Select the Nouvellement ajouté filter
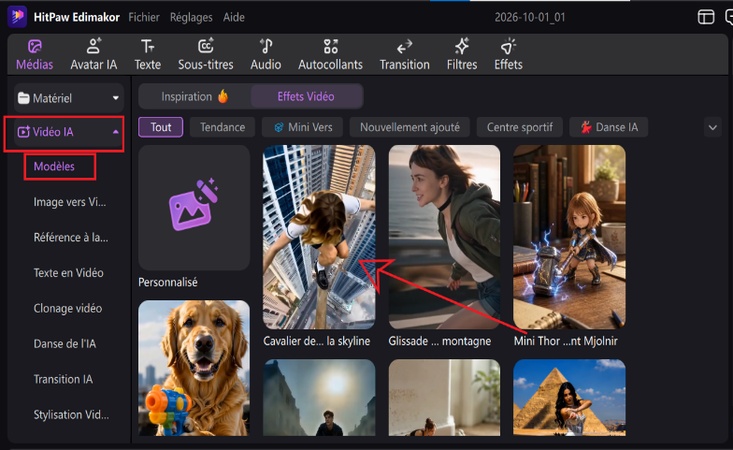733x450 pixels. (410, 127)
